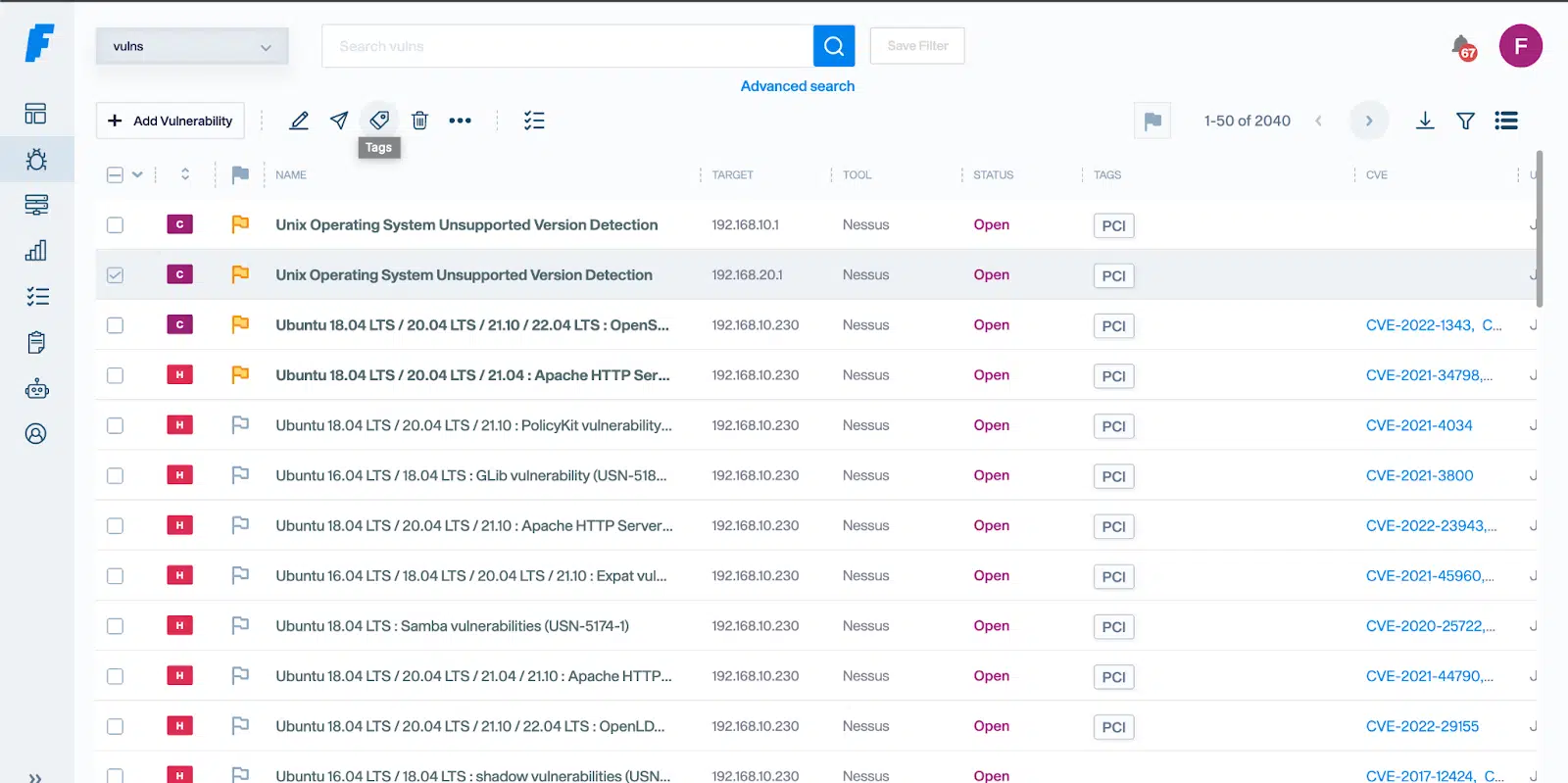
Task: Sort by flag column header icon
Action: 240,174
